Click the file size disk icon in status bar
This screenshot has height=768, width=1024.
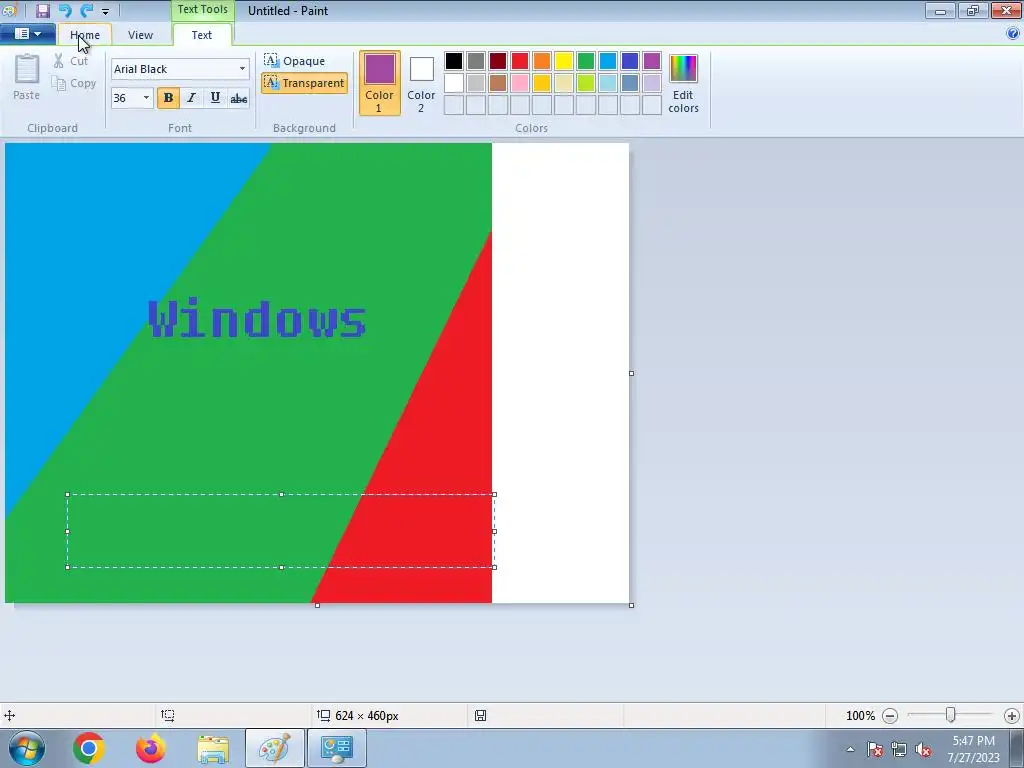[x=480, y=715]
